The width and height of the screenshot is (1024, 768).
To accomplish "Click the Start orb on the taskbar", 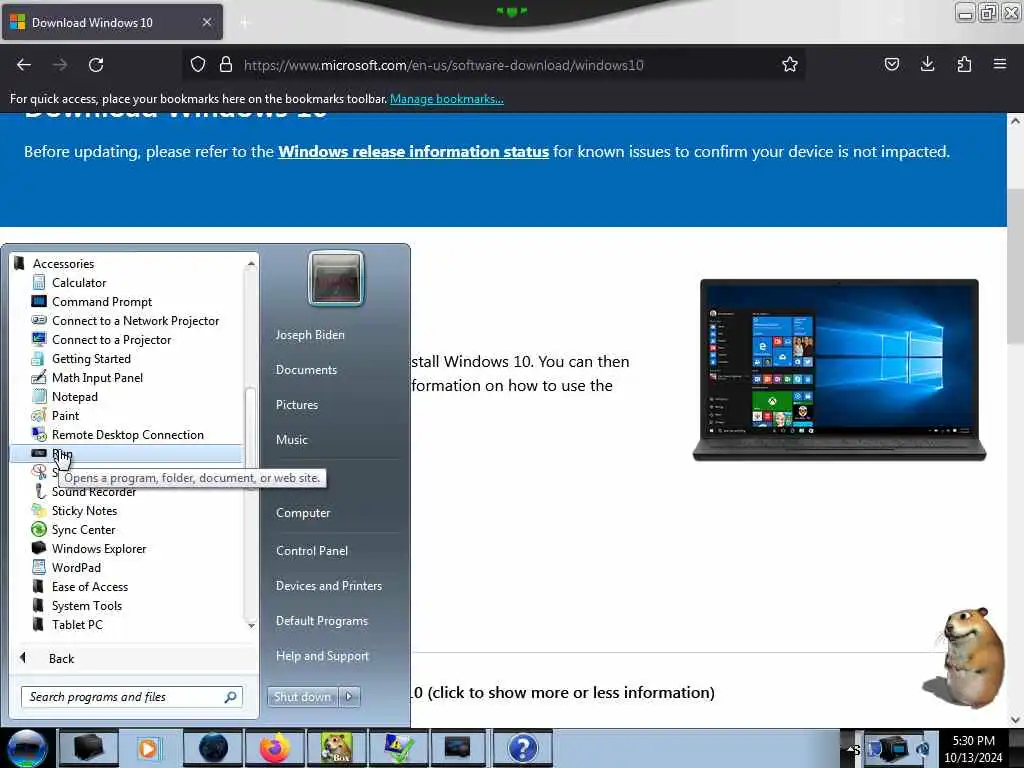I will 27,748.
